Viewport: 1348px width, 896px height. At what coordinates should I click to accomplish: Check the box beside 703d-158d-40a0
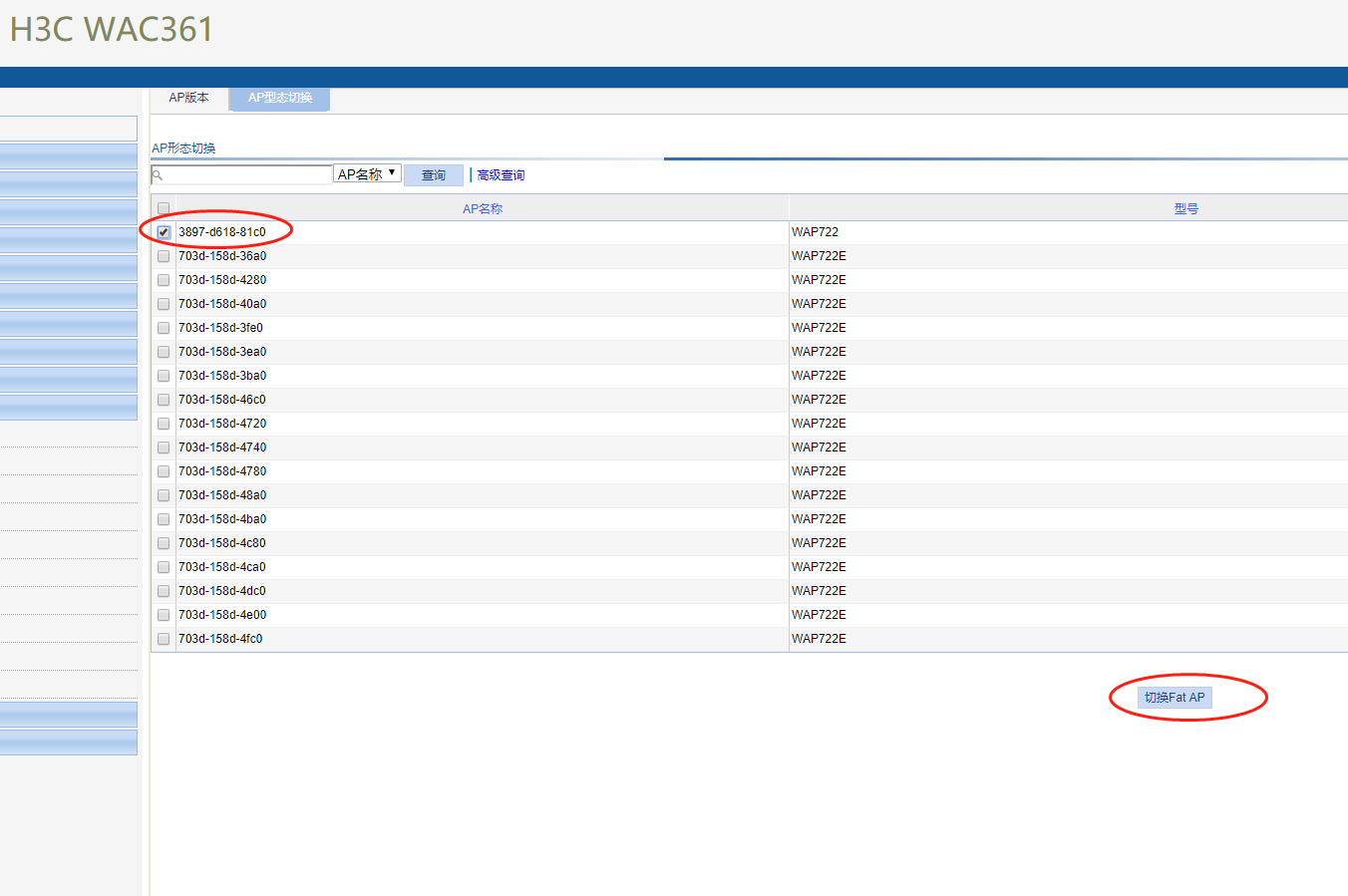click(164, 304)
